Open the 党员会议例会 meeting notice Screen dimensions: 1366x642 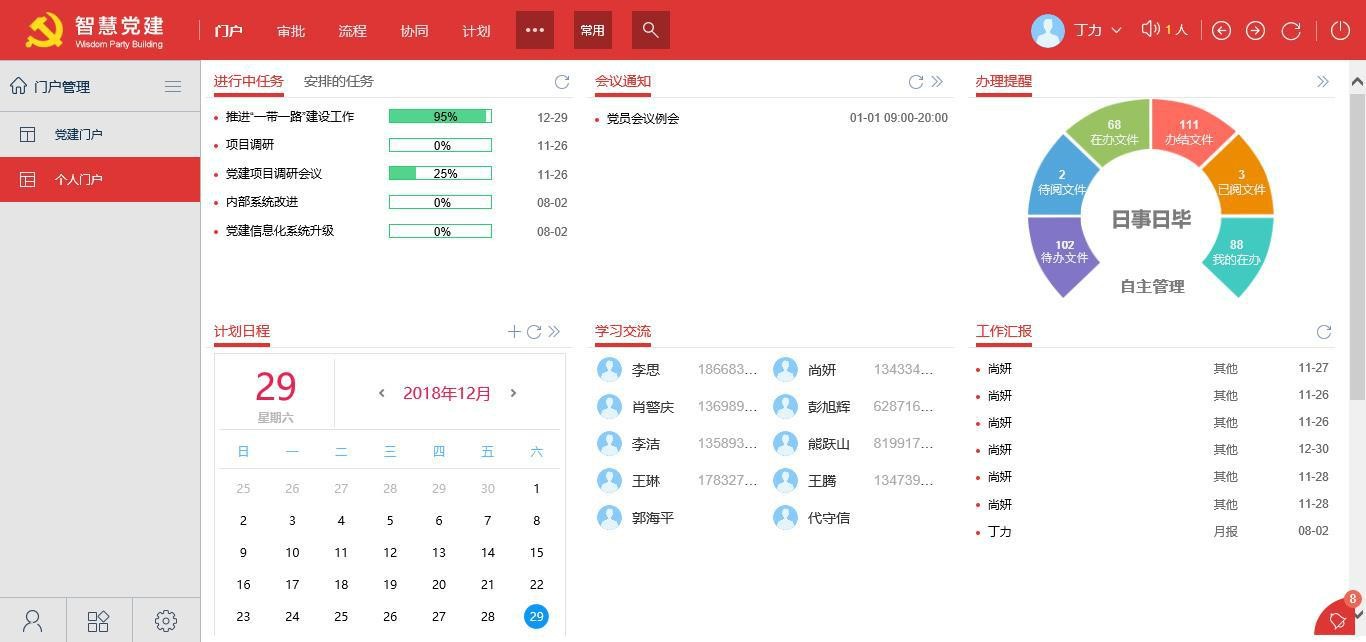[x=643, y=118]
